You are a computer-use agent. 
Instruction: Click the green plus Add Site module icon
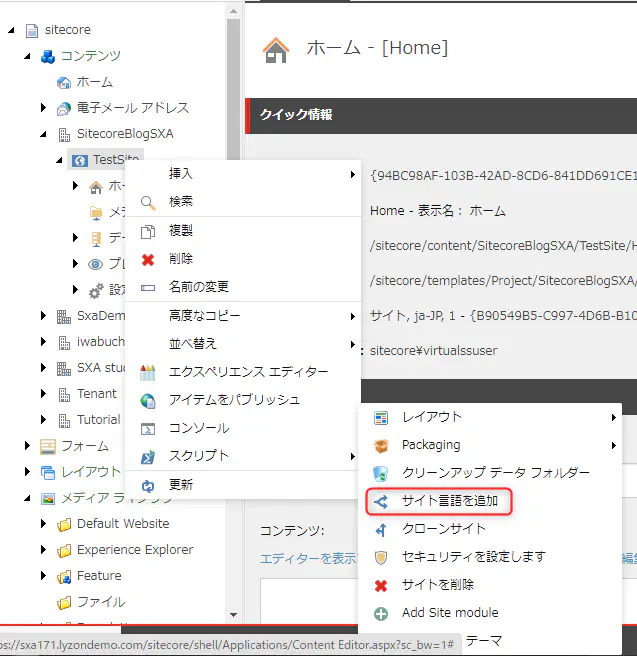381,614
